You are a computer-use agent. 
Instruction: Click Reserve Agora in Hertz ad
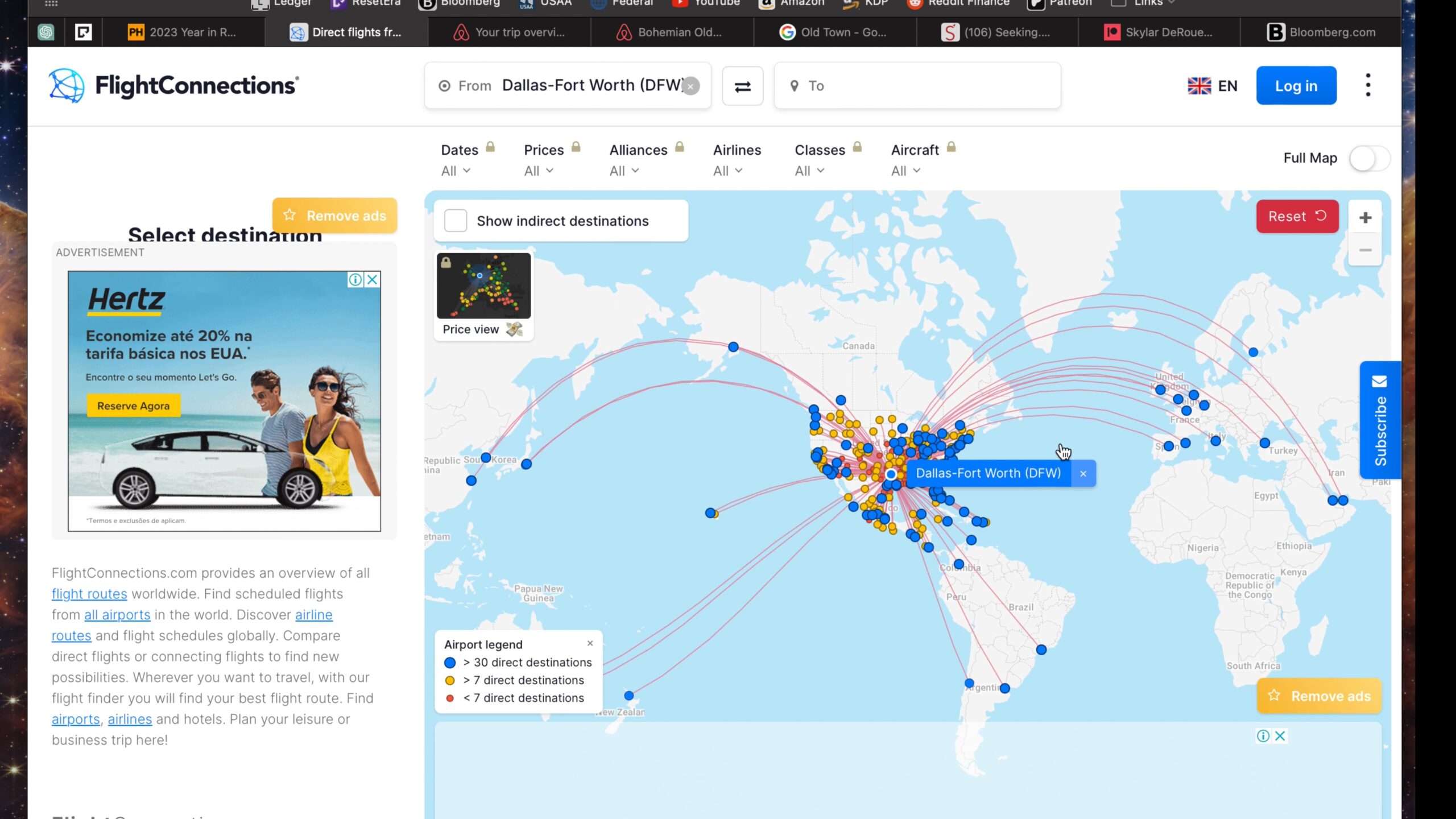click(133, 406)
